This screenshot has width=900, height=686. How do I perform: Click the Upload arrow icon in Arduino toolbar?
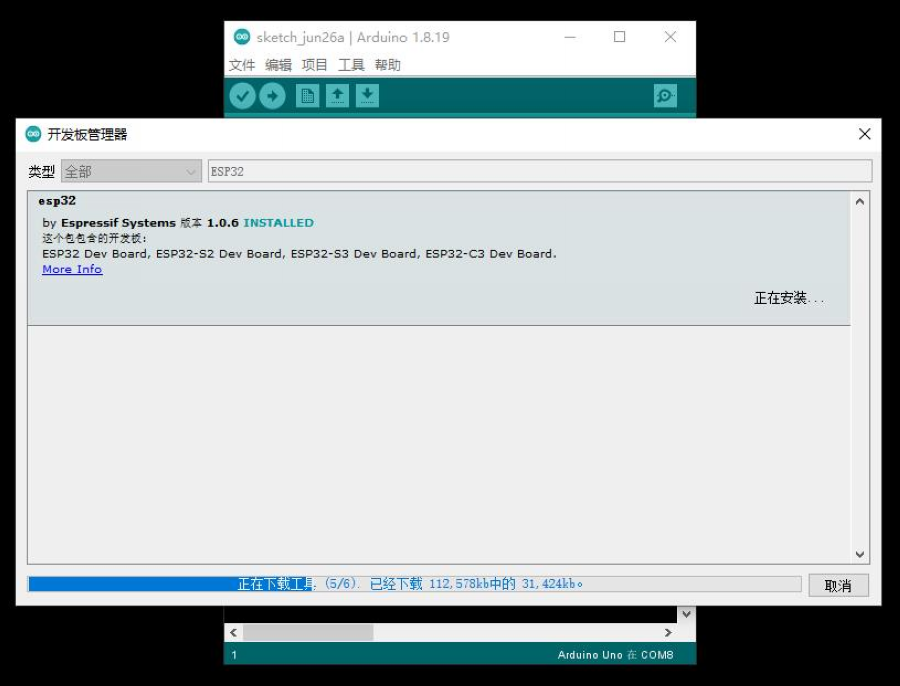pyautogui.click(x=272, y=96)
